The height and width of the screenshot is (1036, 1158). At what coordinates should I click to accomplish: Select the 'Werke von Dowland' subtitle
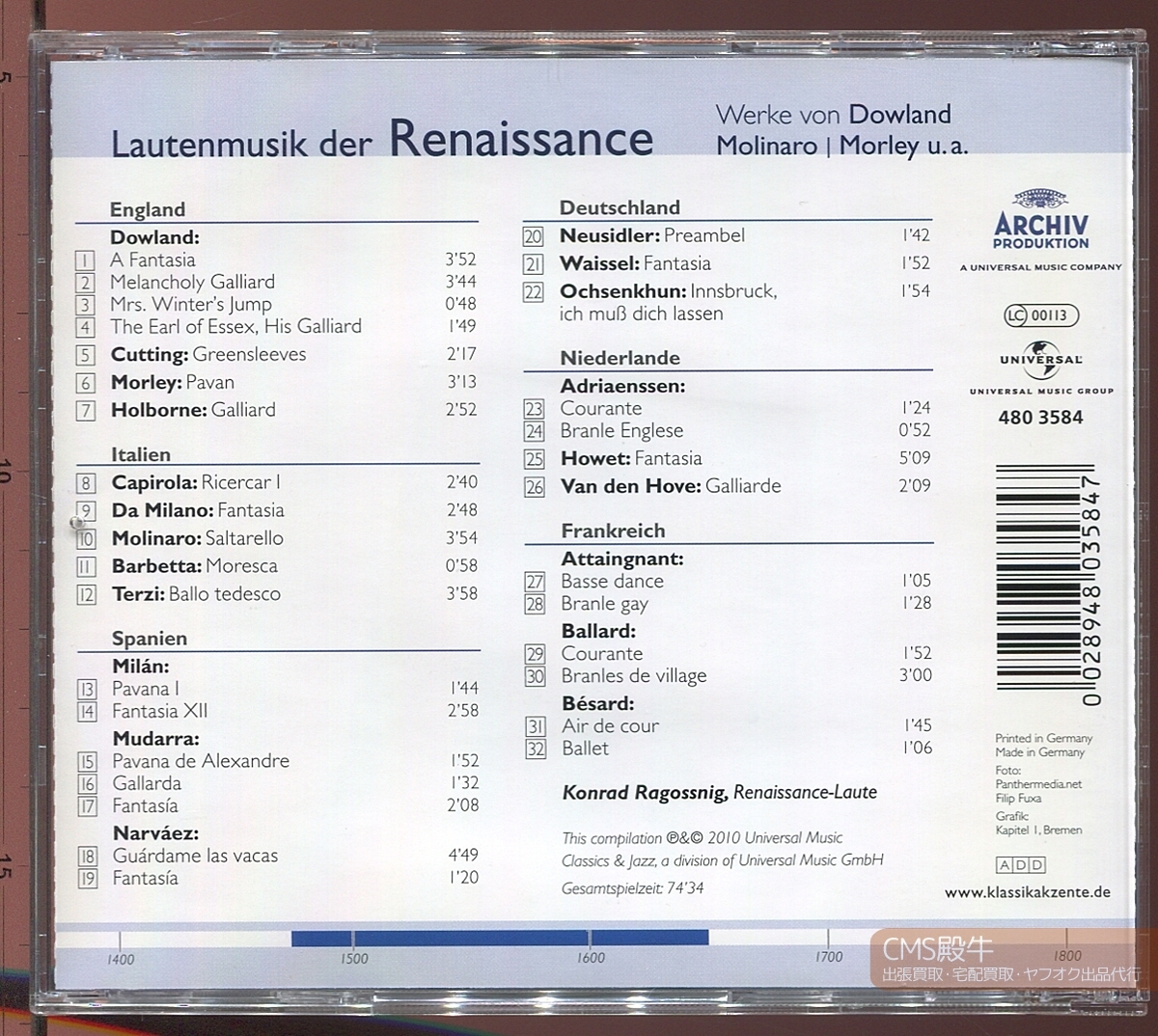click(834, 115)
